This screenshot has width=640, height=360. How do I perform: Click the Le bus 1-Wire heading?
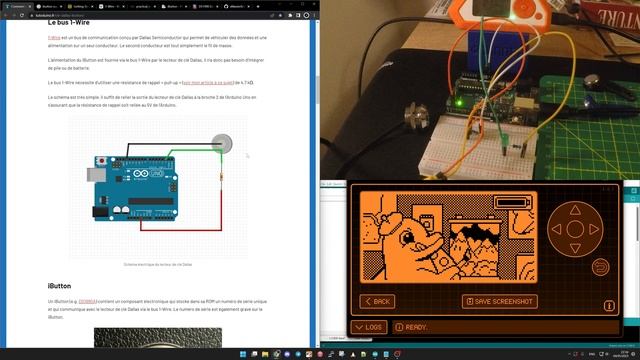tap(69, 22)
